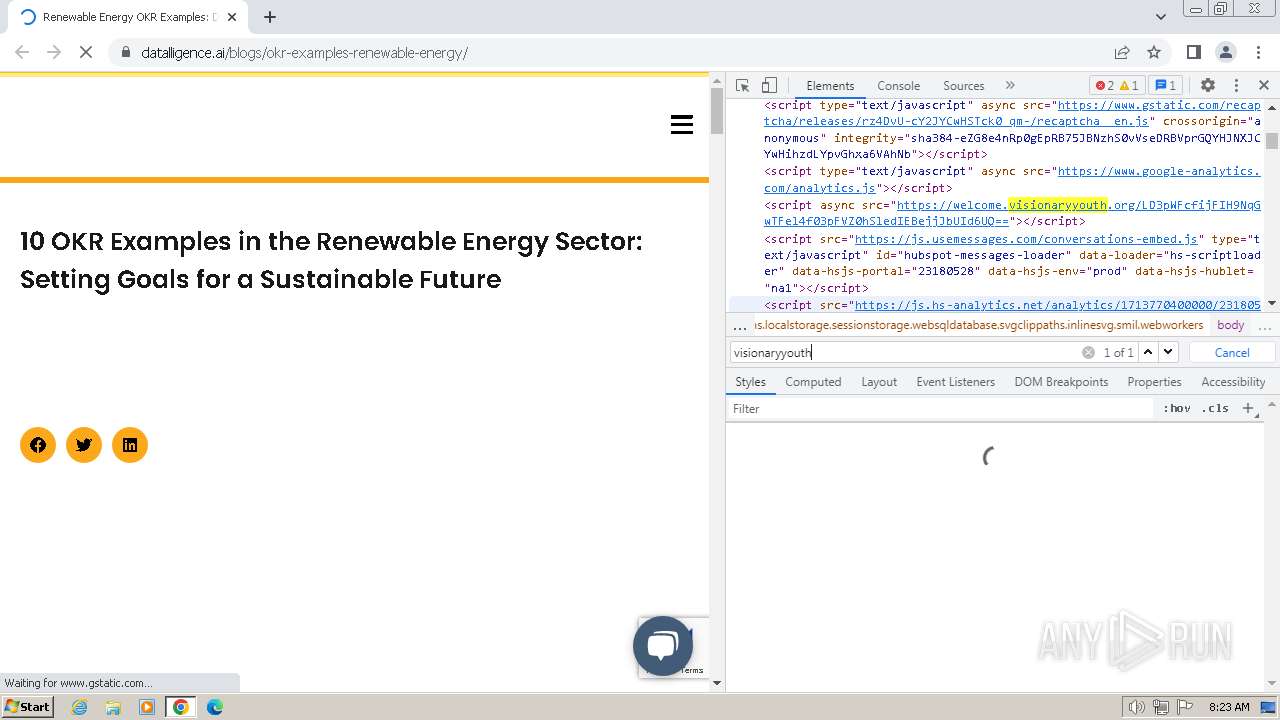The height and width of the screenshot is (720, 1280).
Task: Open the Layout tab
Action: (879, 382)
